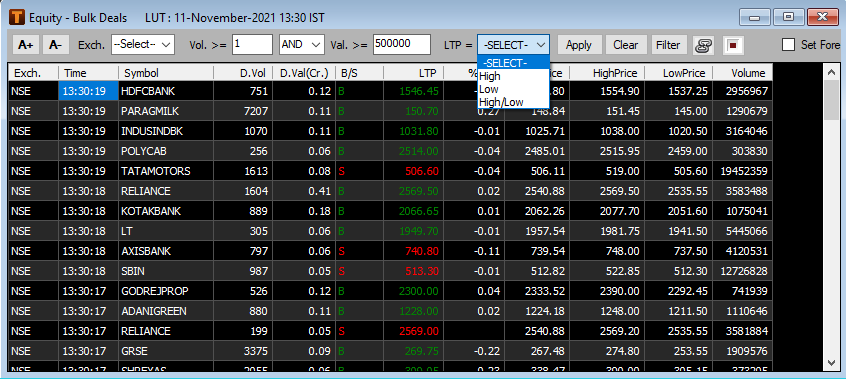Select the AXISBANK symbol cell
This screenshot has width=846, height=379.
(166, 251)
